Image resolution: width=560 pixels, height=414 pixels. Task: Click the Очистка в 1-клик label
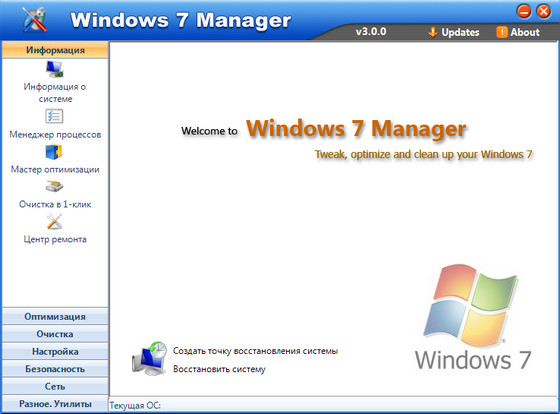pos(55,204)
